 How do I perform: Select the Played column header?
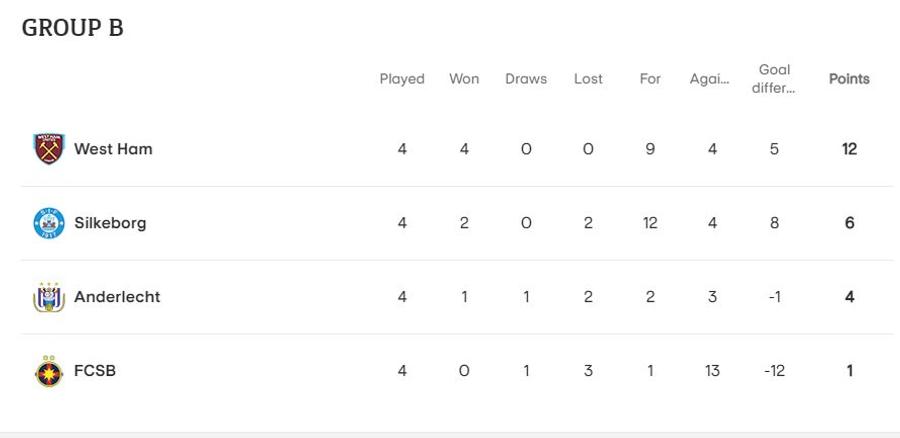402,79
